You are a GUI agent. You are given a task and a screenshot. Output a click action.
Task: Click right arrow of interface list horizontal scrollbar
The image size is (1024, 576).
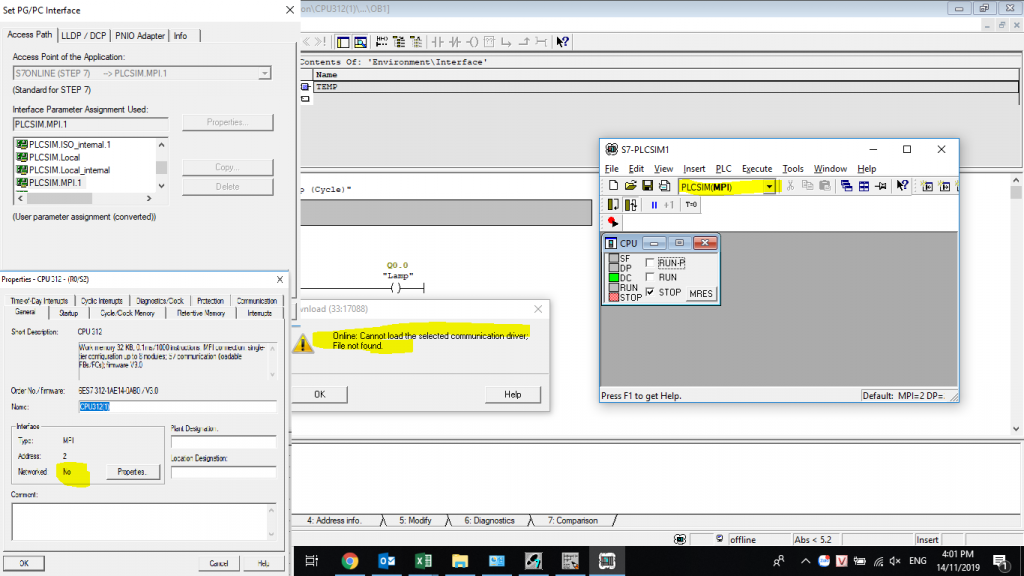pyautogui.click(x=149, y=198)
